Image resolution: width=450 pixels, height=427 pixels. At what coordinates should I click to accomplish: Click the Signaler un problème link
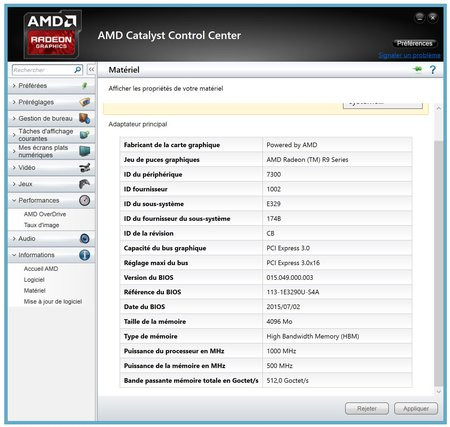pos(409,55)
